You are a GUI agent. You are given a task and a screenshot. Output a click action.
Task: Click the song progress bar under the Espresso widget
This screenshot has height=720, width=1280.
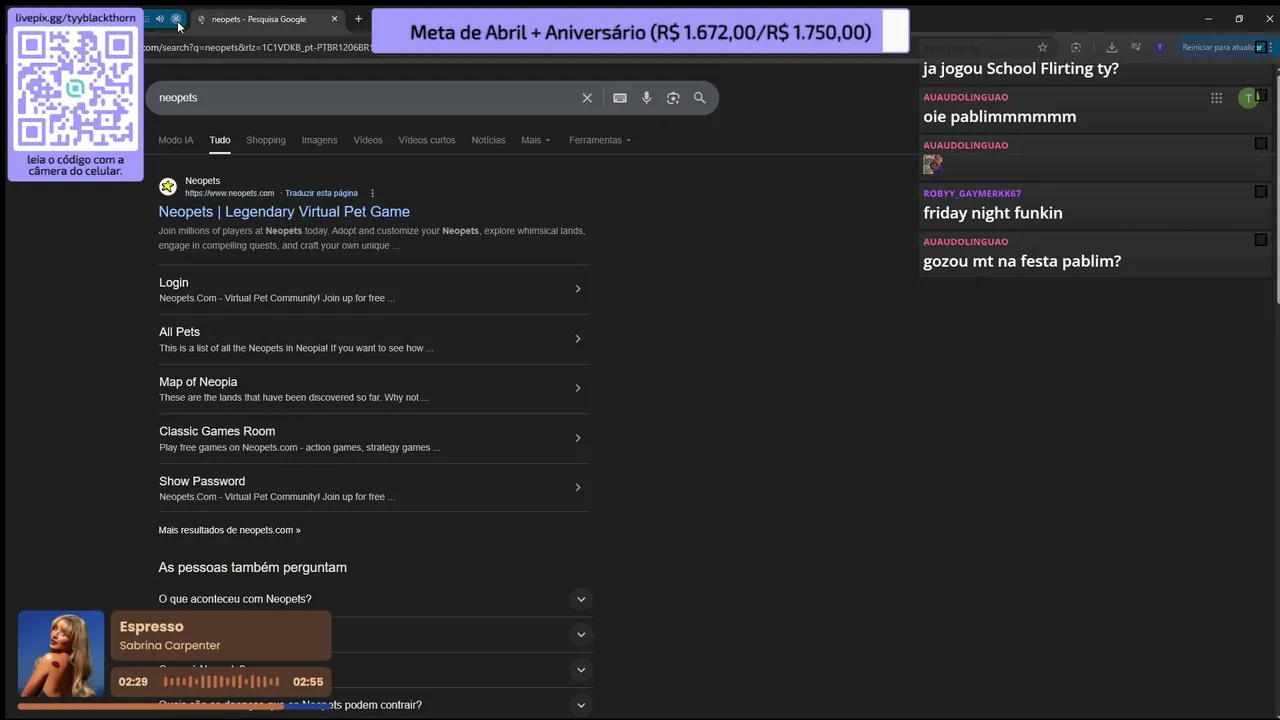pos(175,706)
